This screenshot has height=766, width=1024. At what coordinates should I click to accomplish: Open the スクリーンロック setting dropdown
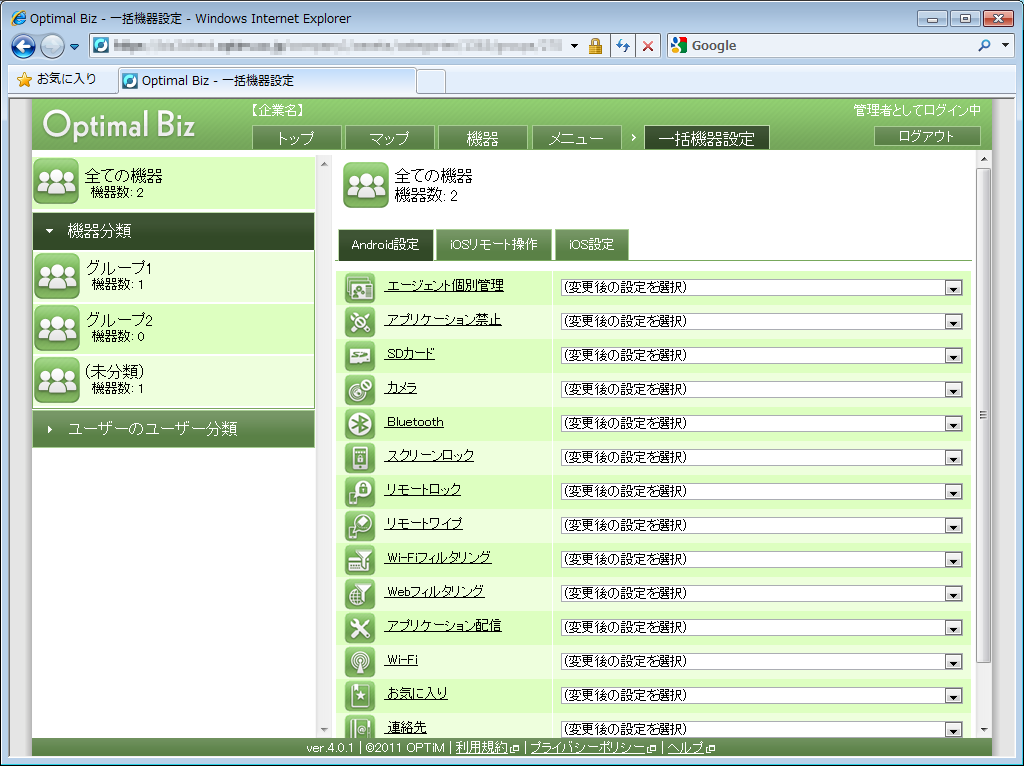tap(761, 457)
